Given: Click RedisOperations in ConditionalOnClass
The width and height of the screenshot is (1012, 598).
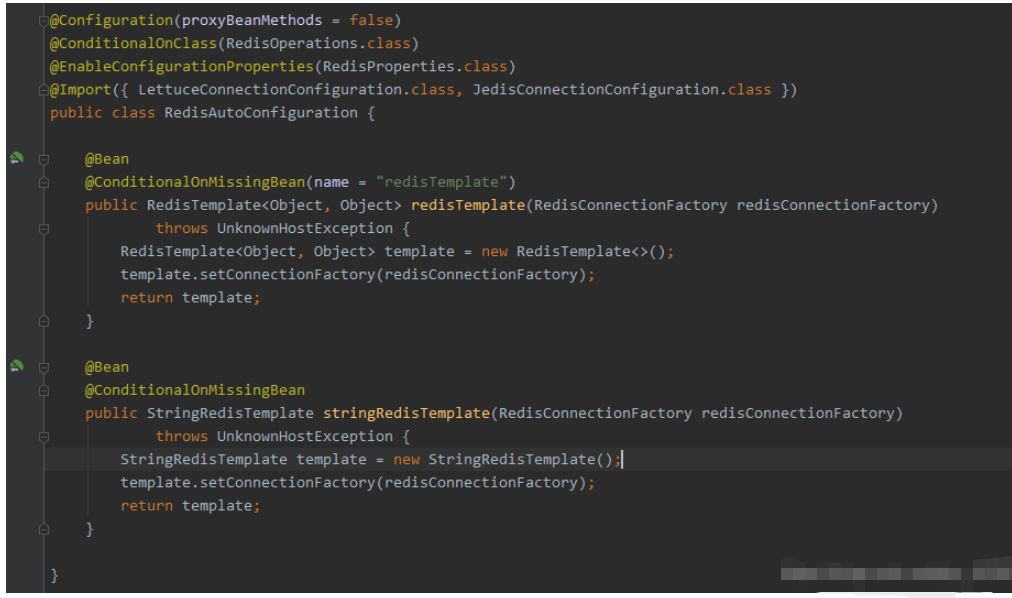Looking at the screenshot, I should click(x=292, y=43).
